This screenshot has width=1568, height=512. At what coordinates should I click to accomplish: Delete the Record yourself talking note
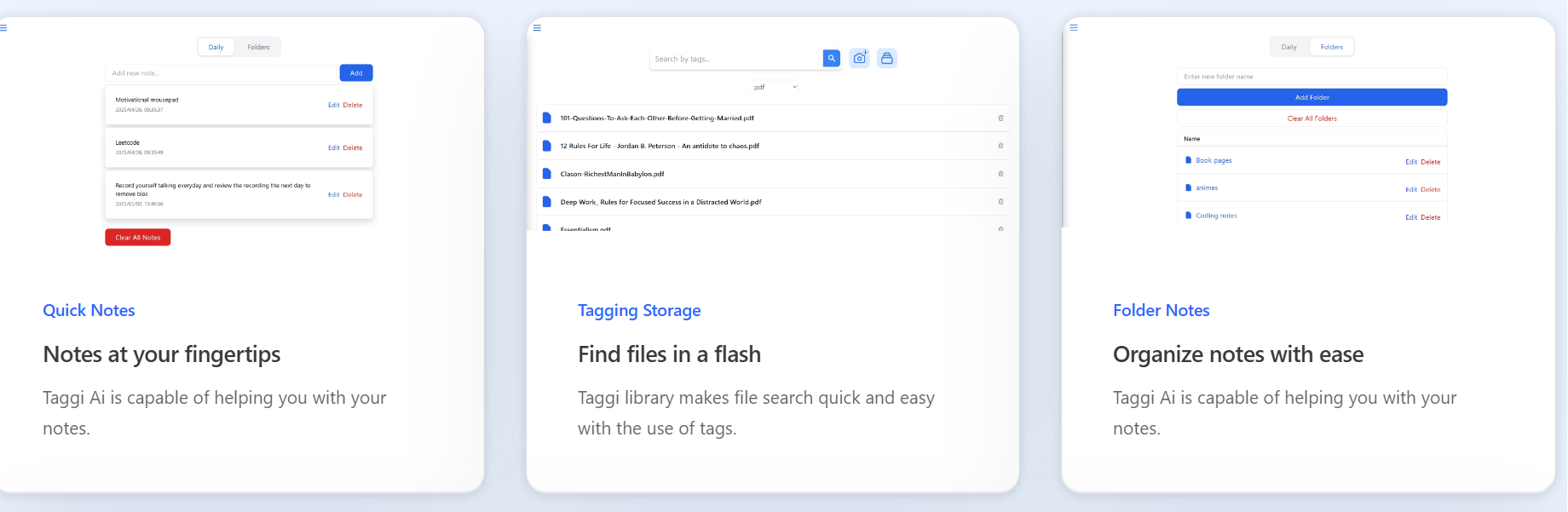click(353, 195)
